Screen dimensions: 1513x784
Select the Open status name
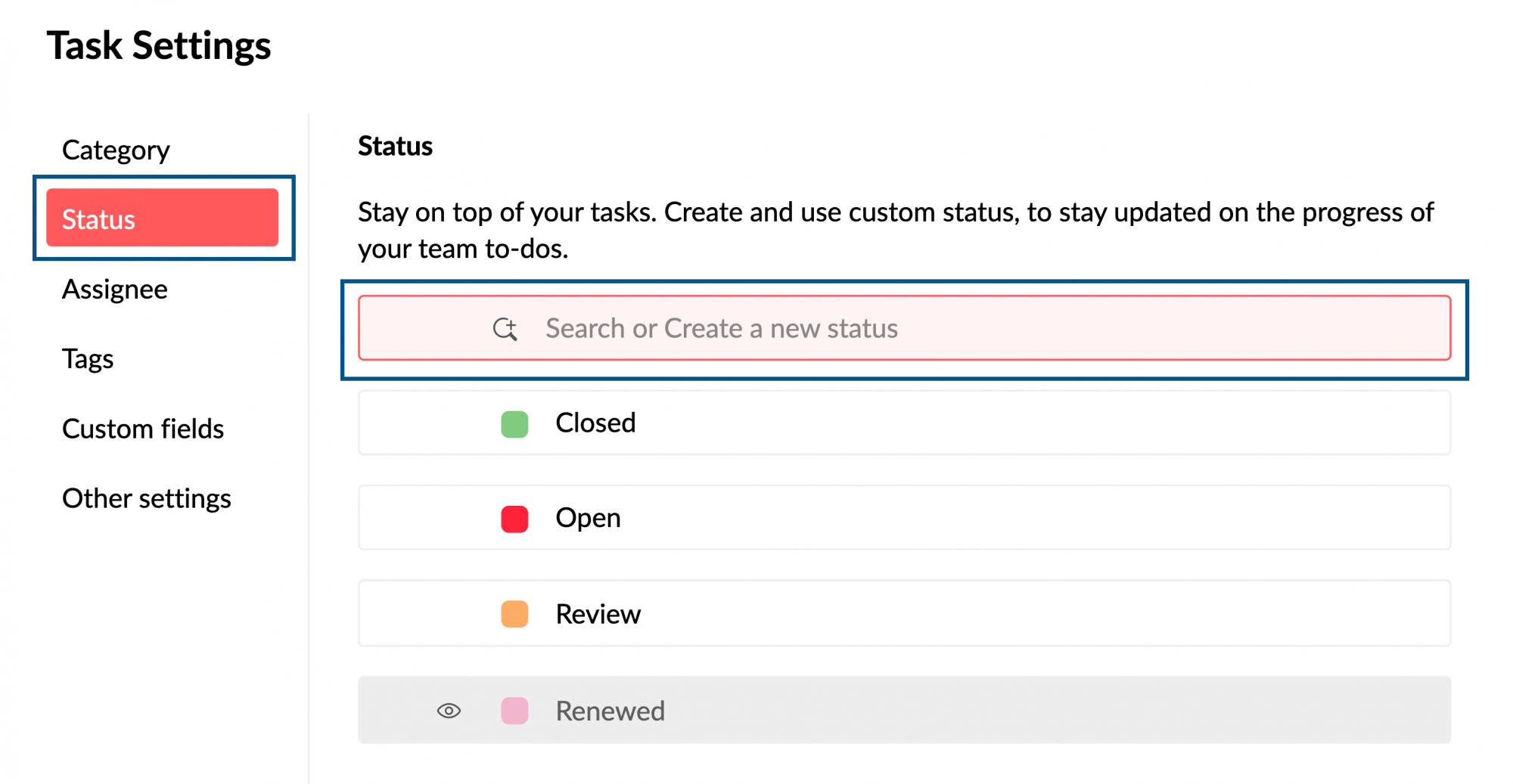588,518
